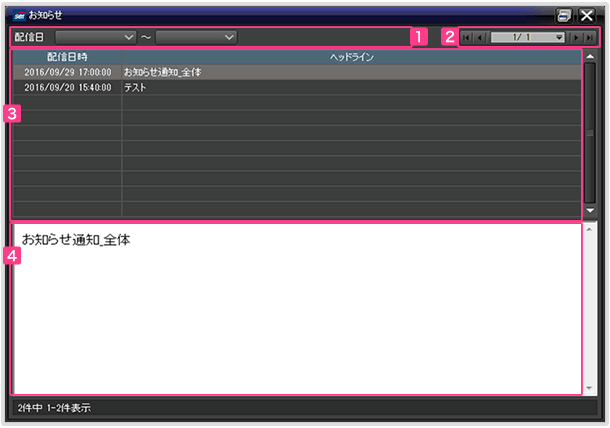Viewport: 610px width, 428px height.
Task: Click the 2016/09/20 15:40:00 date cell
Action: (67, 87)
